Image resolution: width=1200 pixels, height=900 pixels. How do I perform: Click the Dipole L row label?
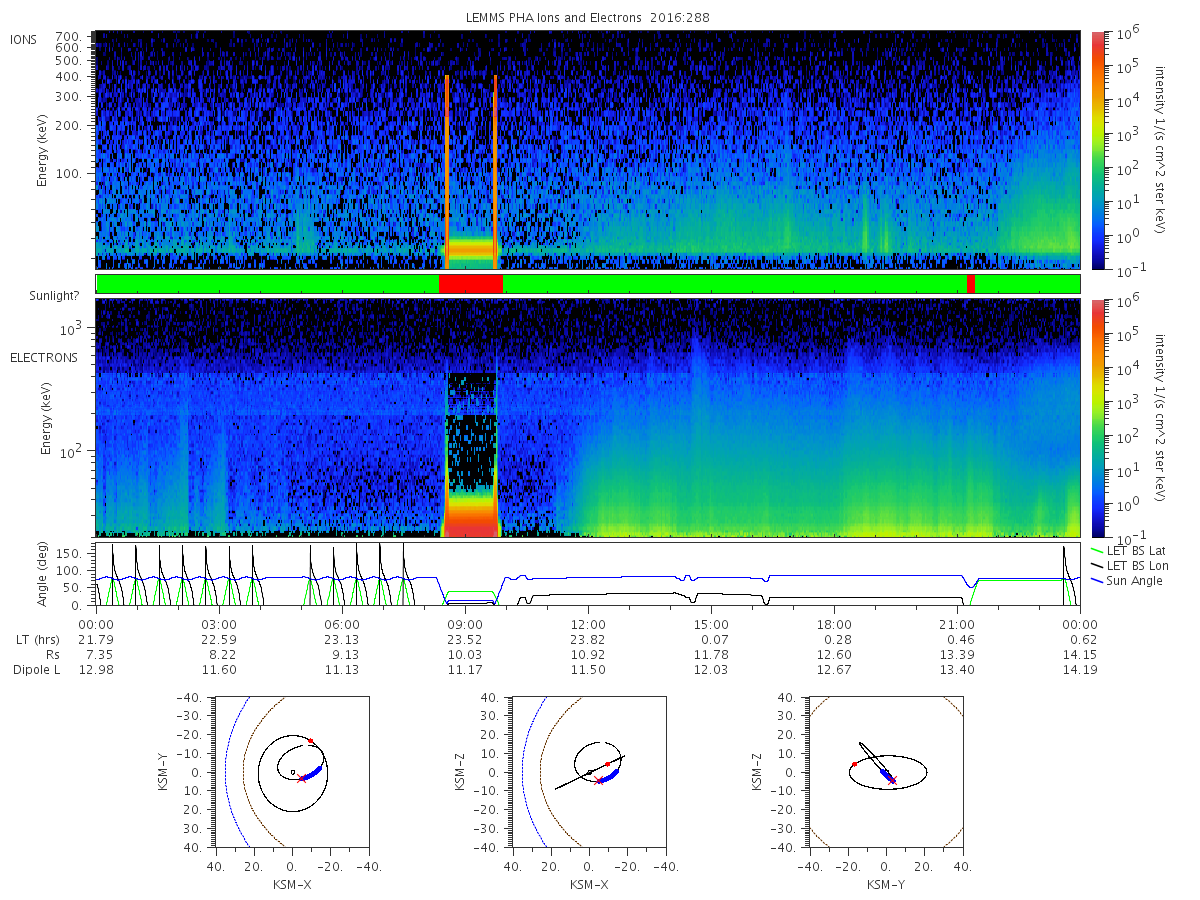(x=36, y=670)
